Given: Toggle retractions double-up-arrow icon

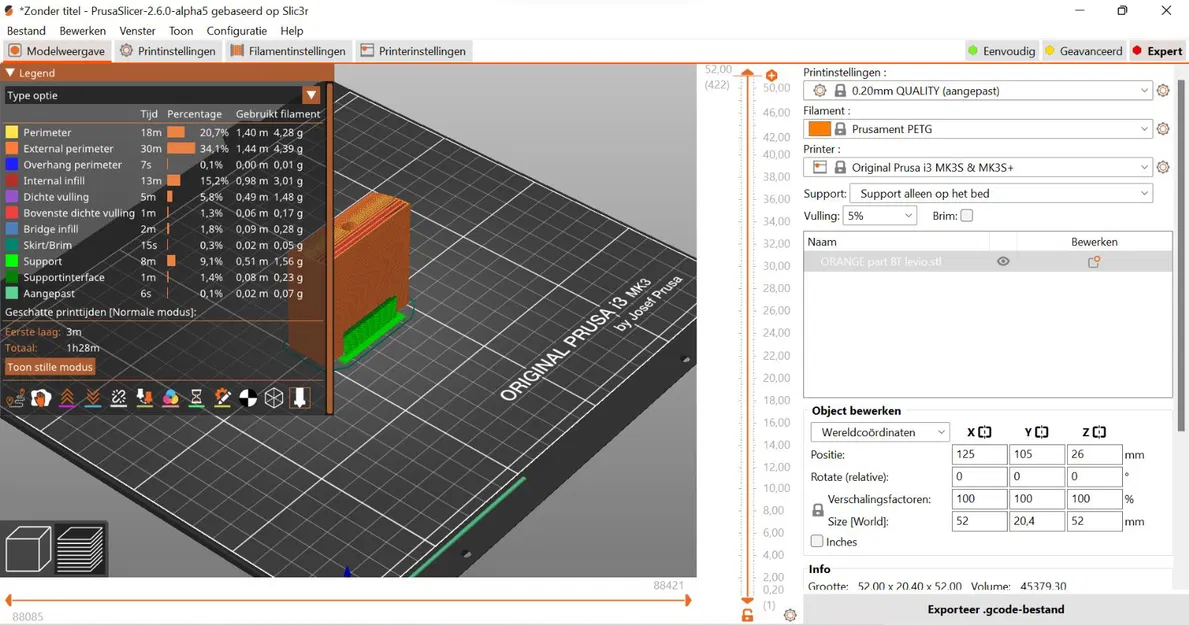Looking at the screenshot, I should coord(67,398).
